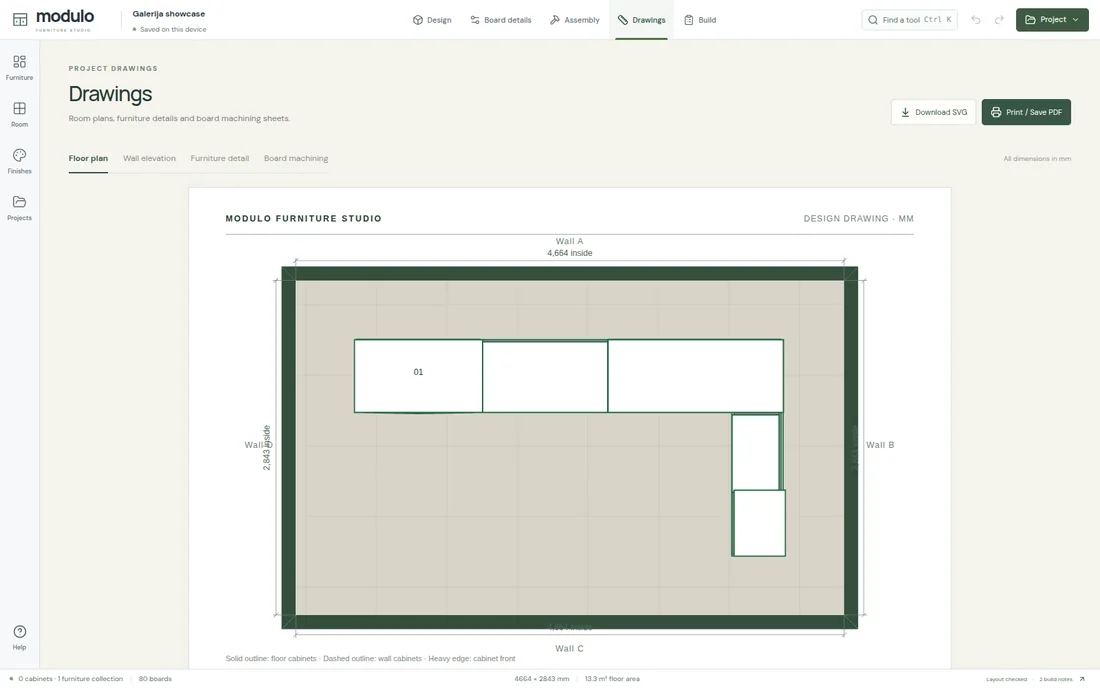Focus the Find a tool search field
The height and width of the screenshot is (688, 1100).
909,20
